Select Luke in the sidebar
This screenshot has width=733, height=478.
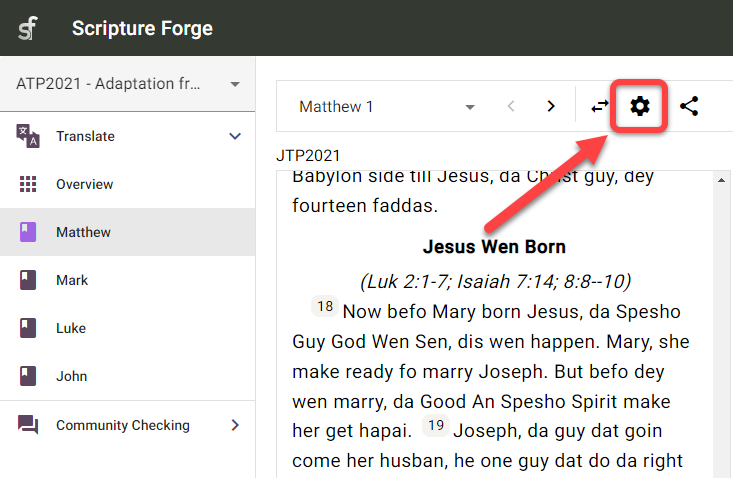71,328
